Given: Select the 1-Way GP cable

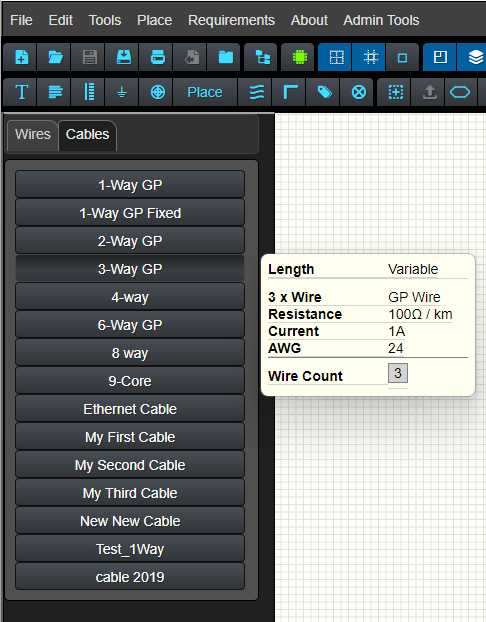Looking at the screenshot, I should pyautogui.click(x=130, y=185).
